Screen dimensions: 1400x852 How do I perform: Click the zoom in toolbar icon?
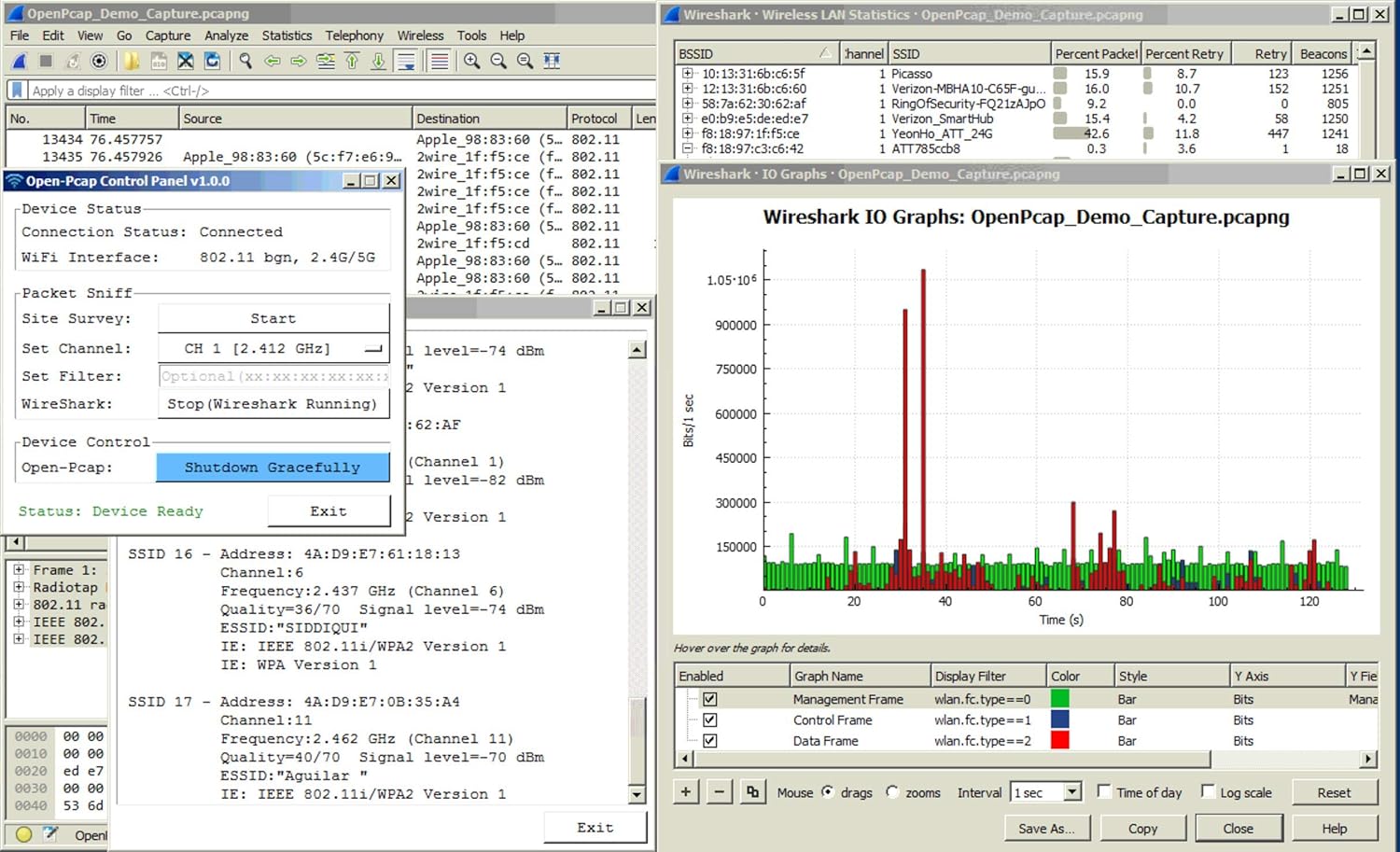(472, 62)
